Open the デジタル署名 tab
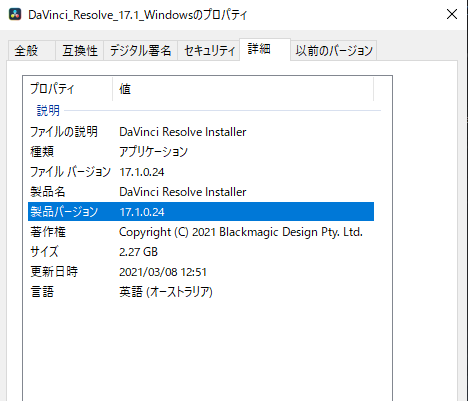The height and width of the screenshot is (401, 468). point(140,51)
